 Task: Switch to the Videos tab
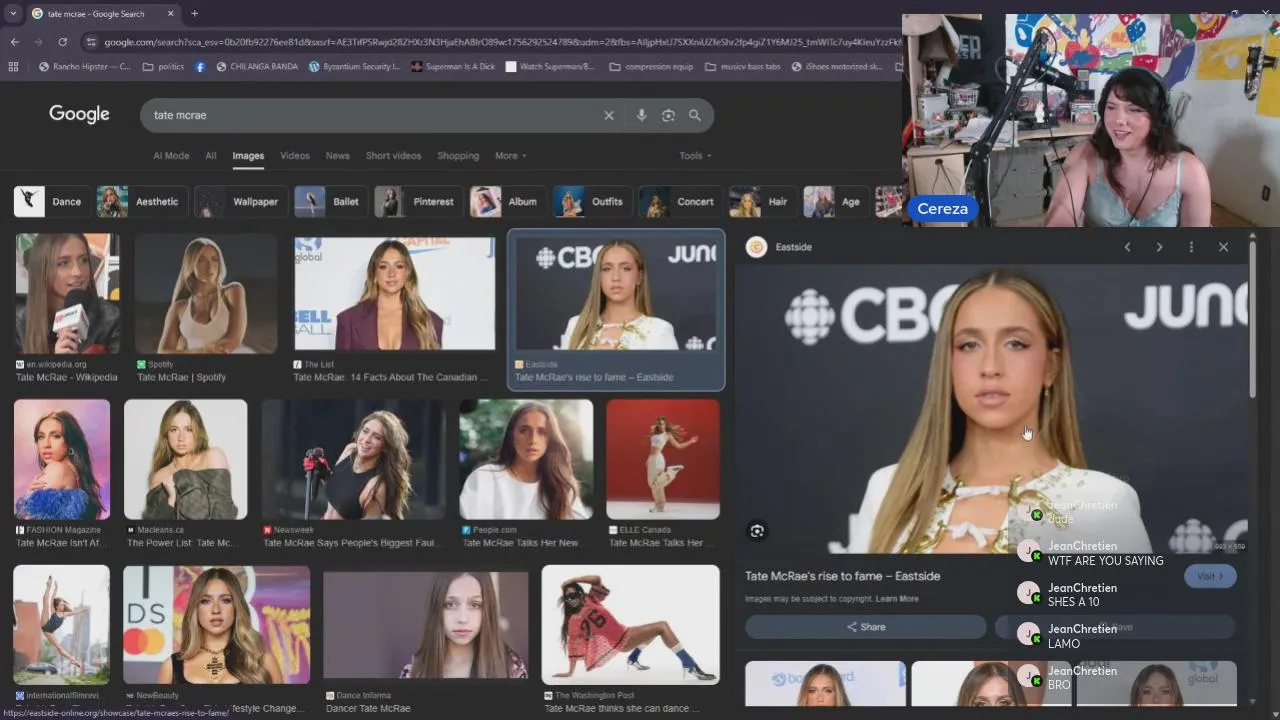click(295, 156)
